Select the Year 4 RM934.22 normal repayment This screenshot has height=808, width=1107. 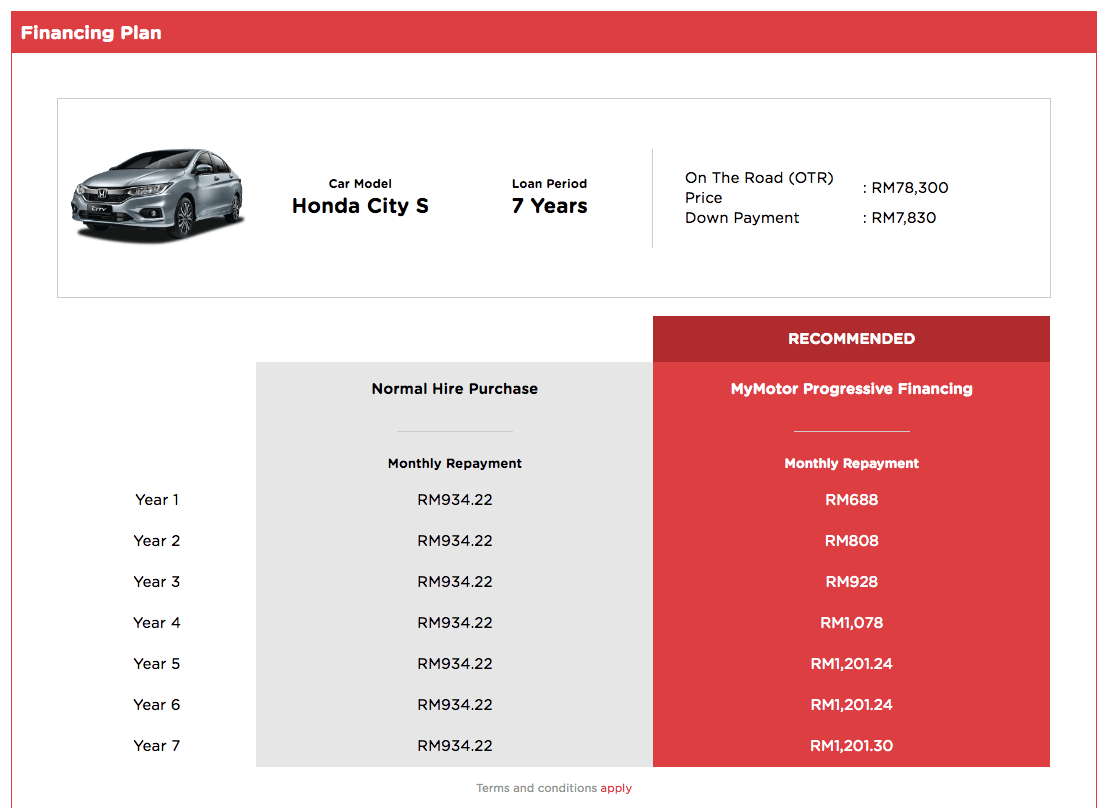(x=455, y=623)
